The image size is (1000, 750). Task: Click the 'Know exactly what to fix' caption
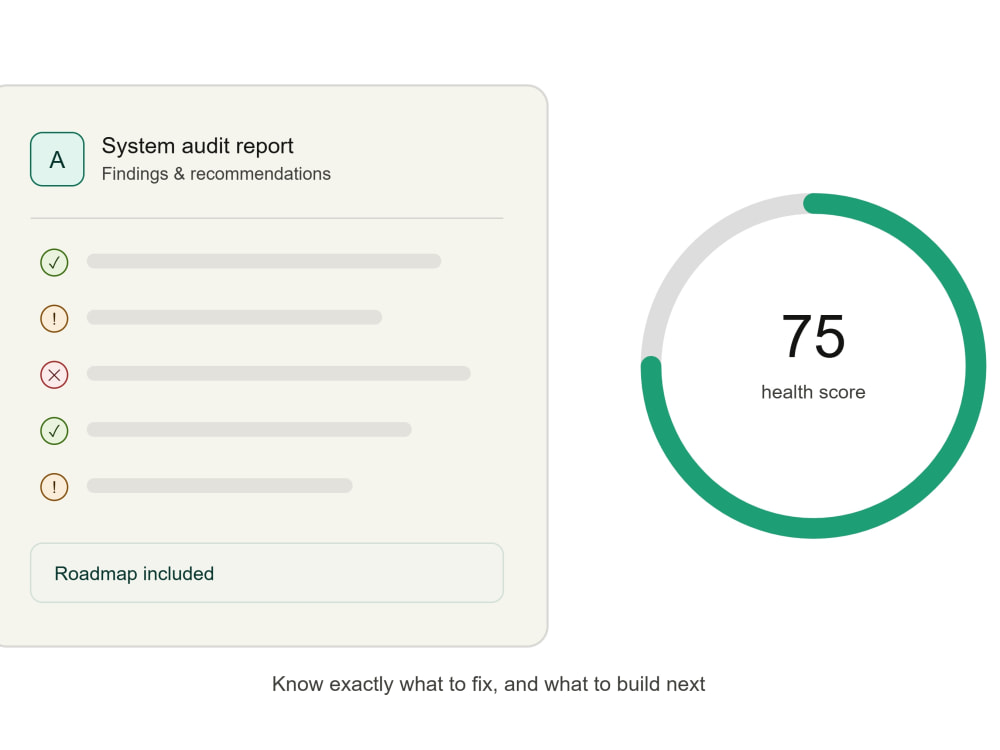489,684
